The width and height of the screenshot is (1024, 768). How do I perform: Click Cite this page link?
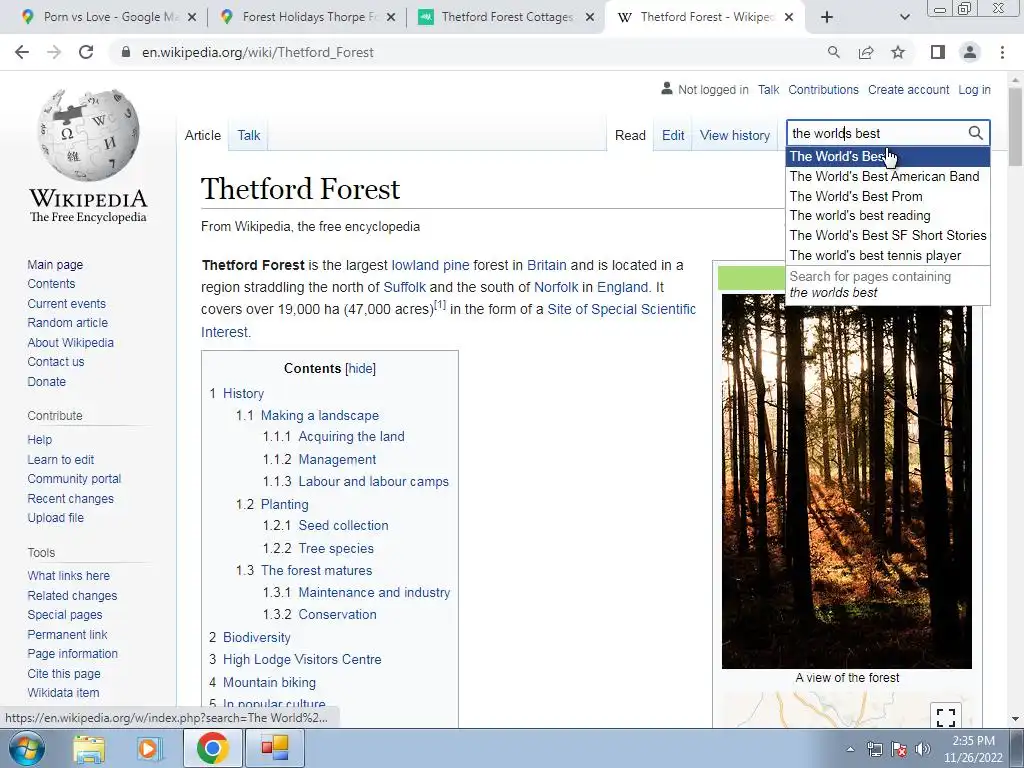[x=64, y=673]
